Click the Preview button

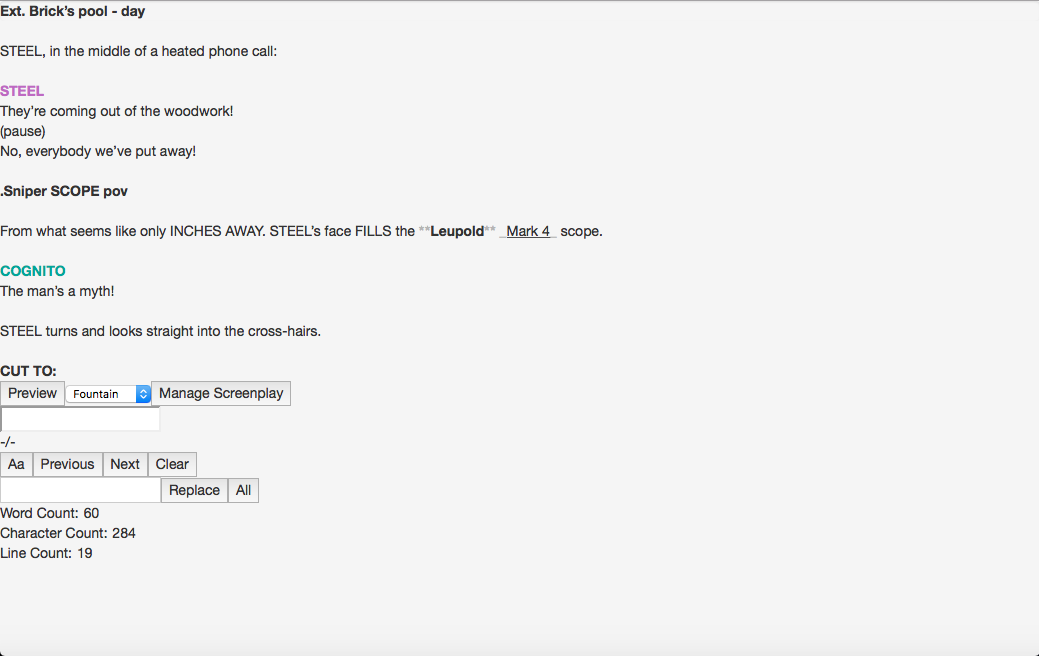point(32,394)
